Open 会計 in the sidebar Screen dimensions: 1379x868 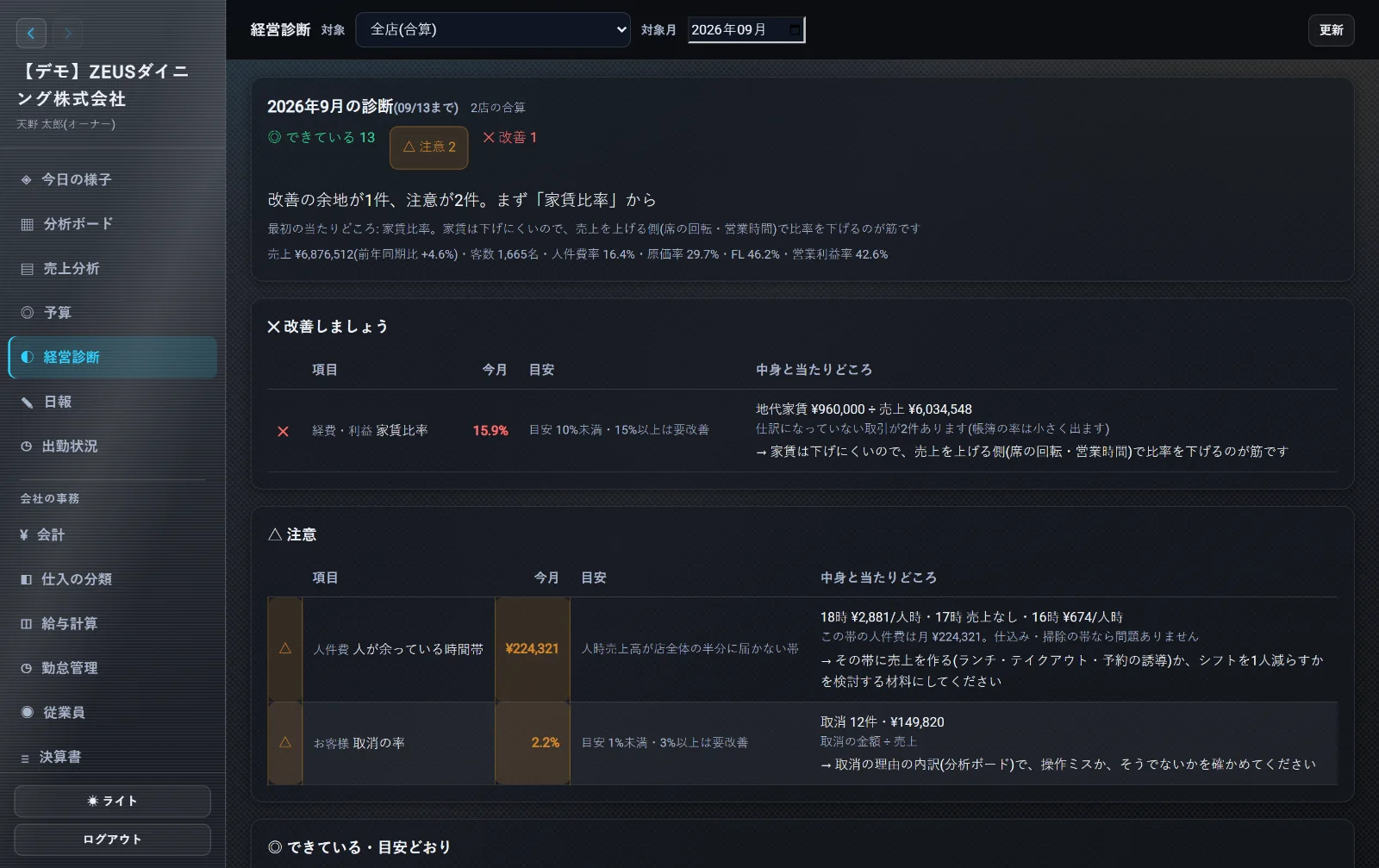point(113,535)
